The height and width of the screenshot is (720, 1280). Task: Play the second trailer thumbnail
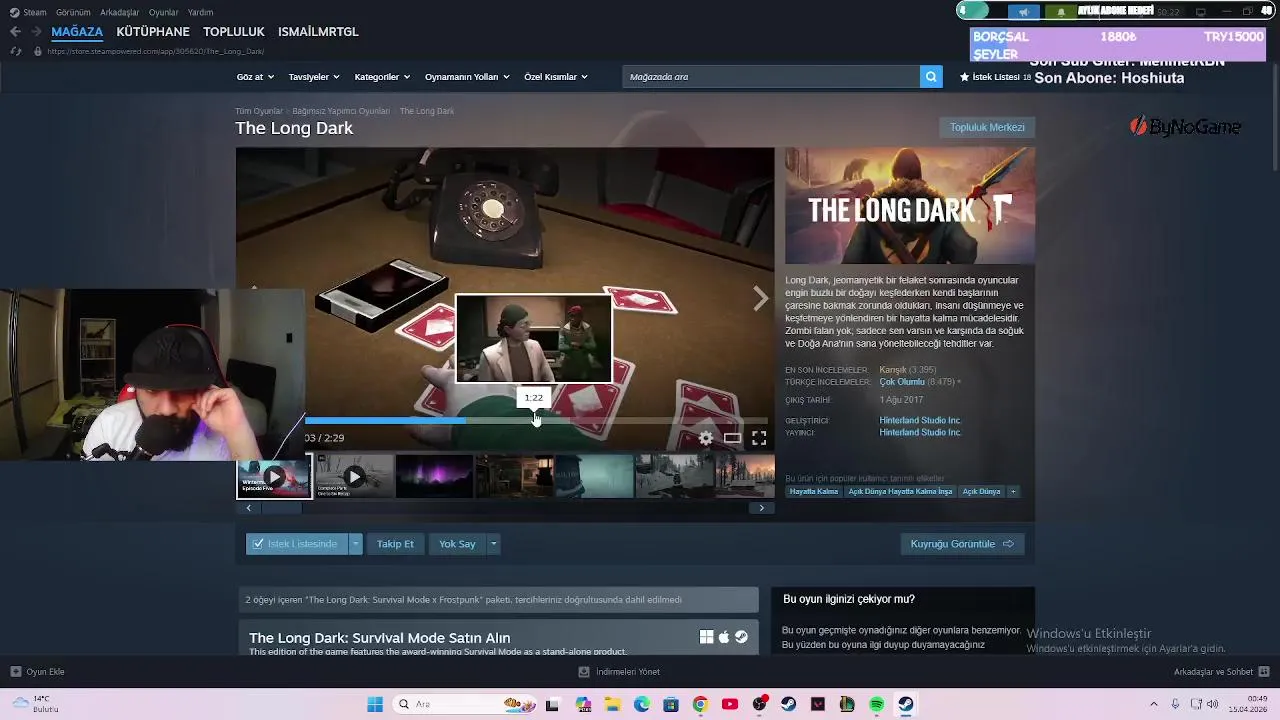(354, 477)
